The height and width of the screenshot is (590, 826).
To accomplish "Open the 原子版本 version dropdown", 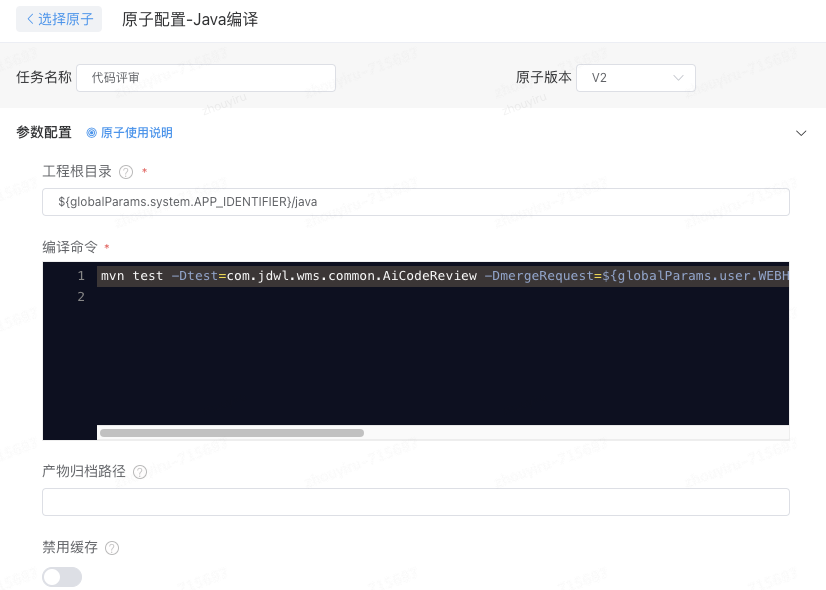I will point(636,77).
